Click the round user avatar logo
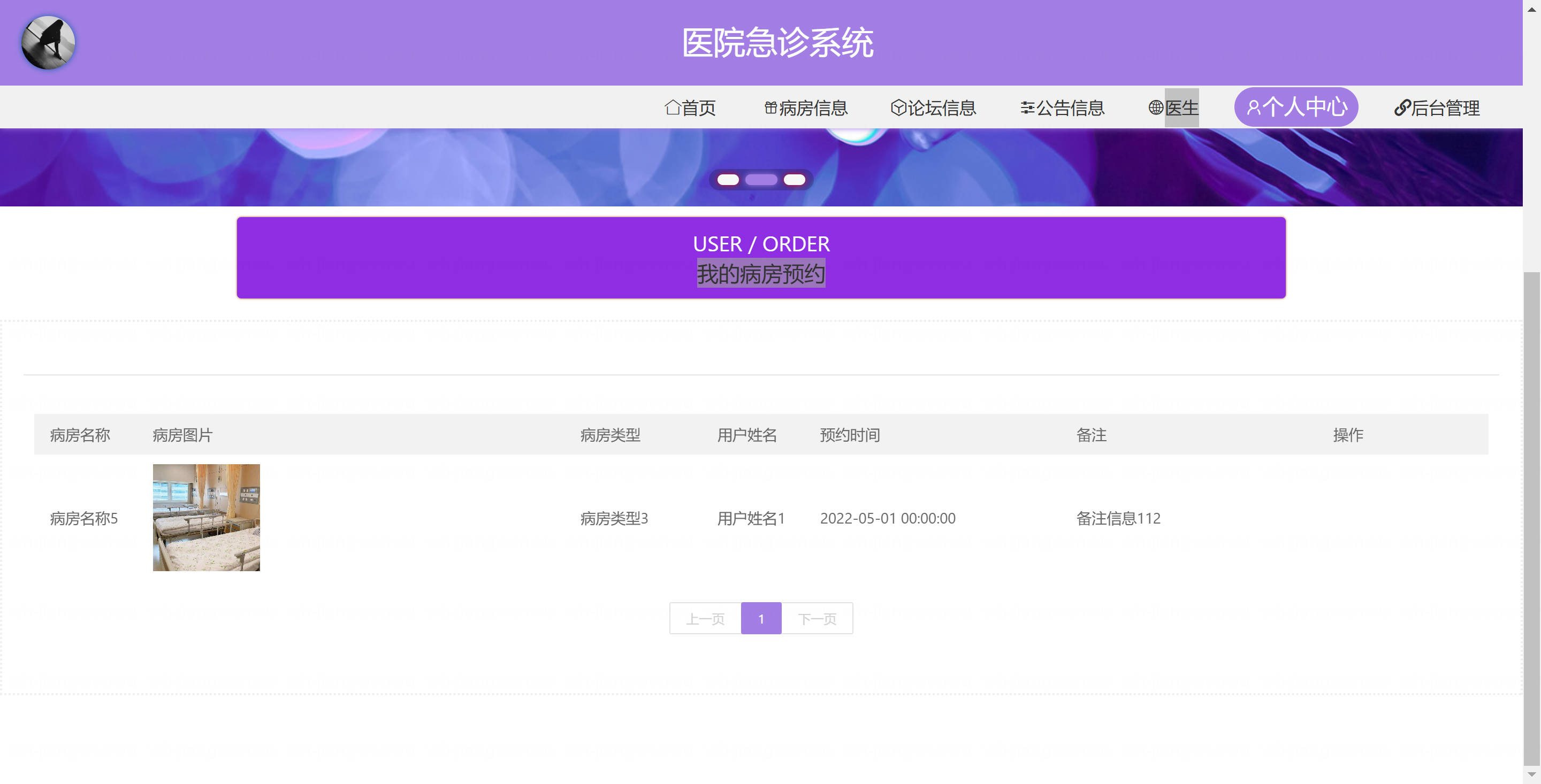Image resolution: width=1541 pixels, height=784 pixels. tap(48, 42)
